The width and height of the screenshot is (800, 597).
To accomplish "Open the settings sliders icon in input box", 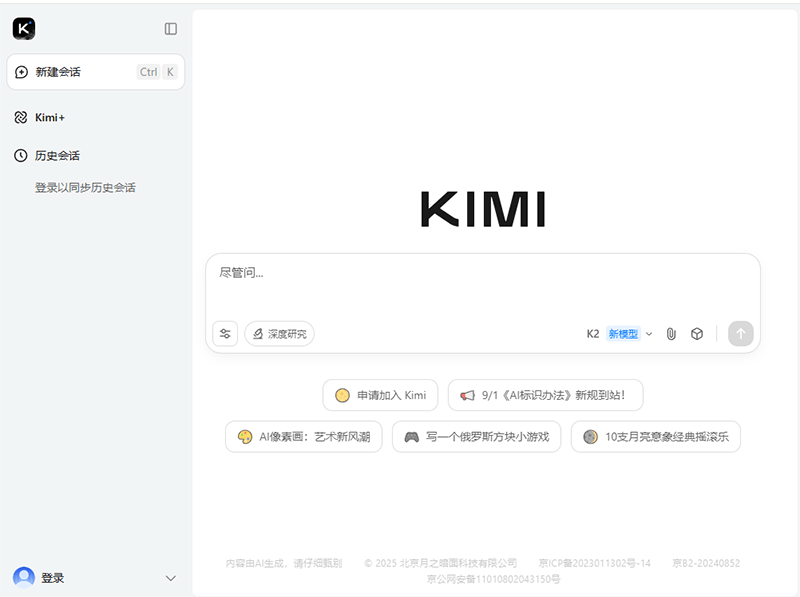I will 226,334.
